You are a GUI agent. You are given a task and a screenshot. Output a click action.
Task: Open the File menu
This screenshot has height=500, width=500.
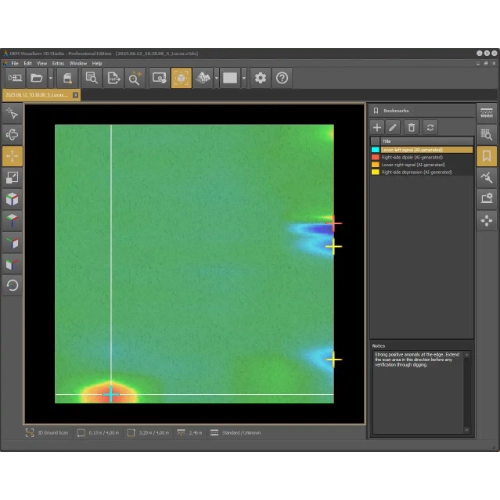(15, 63)
